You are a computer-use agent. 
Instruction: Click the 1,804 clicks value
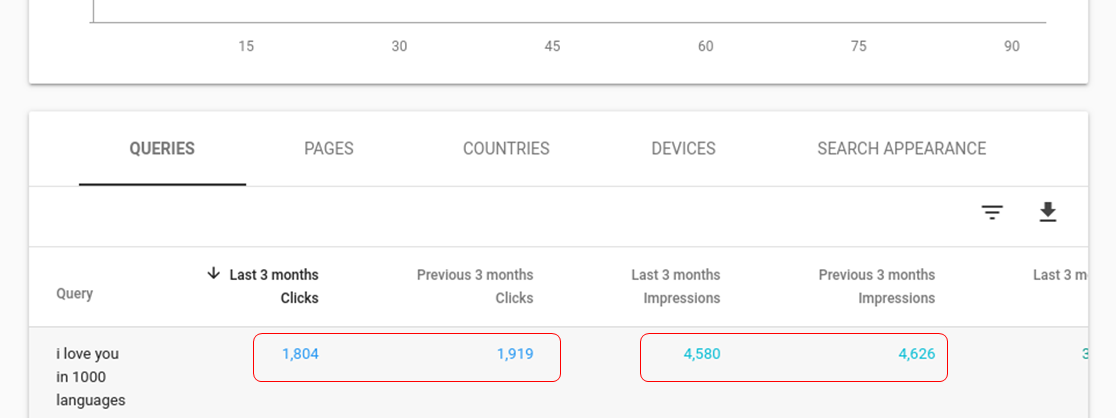(300, 354)
